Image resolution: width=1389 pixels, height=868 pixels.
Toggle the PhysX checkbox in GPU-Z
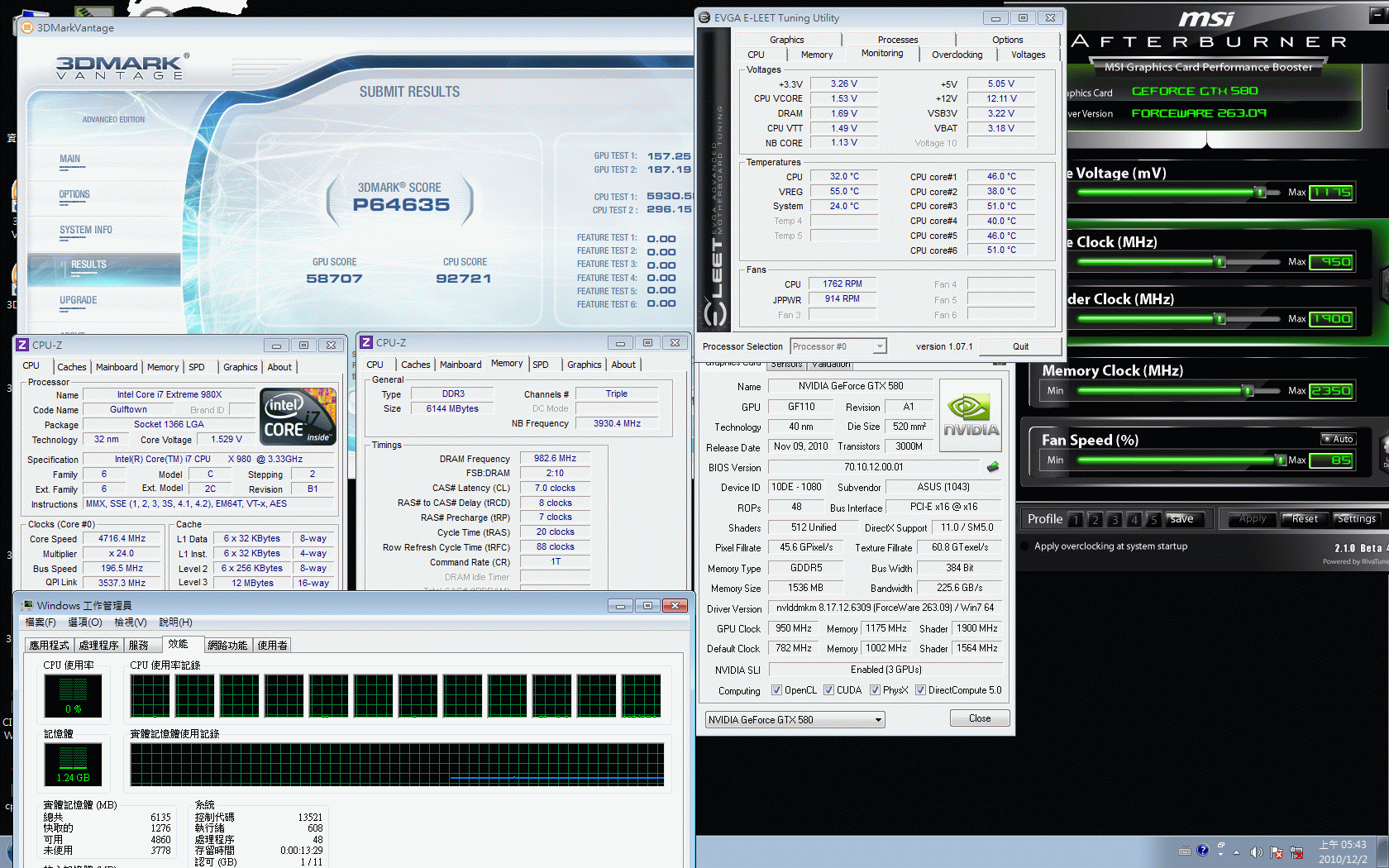tap(875, 690)
